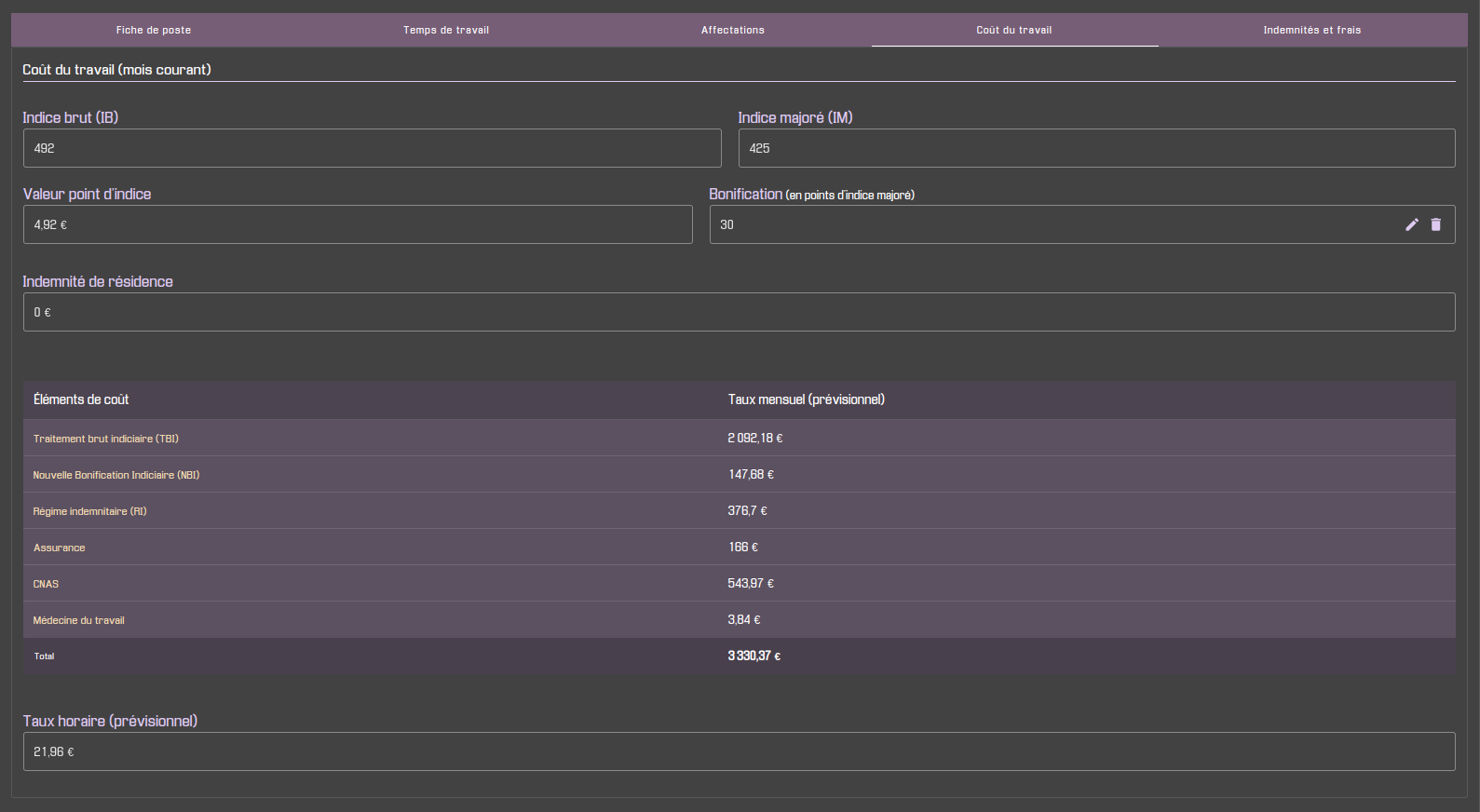1480x812 pixels.
Task: Click the 543,97 € amount
Action: pos(751,583)
